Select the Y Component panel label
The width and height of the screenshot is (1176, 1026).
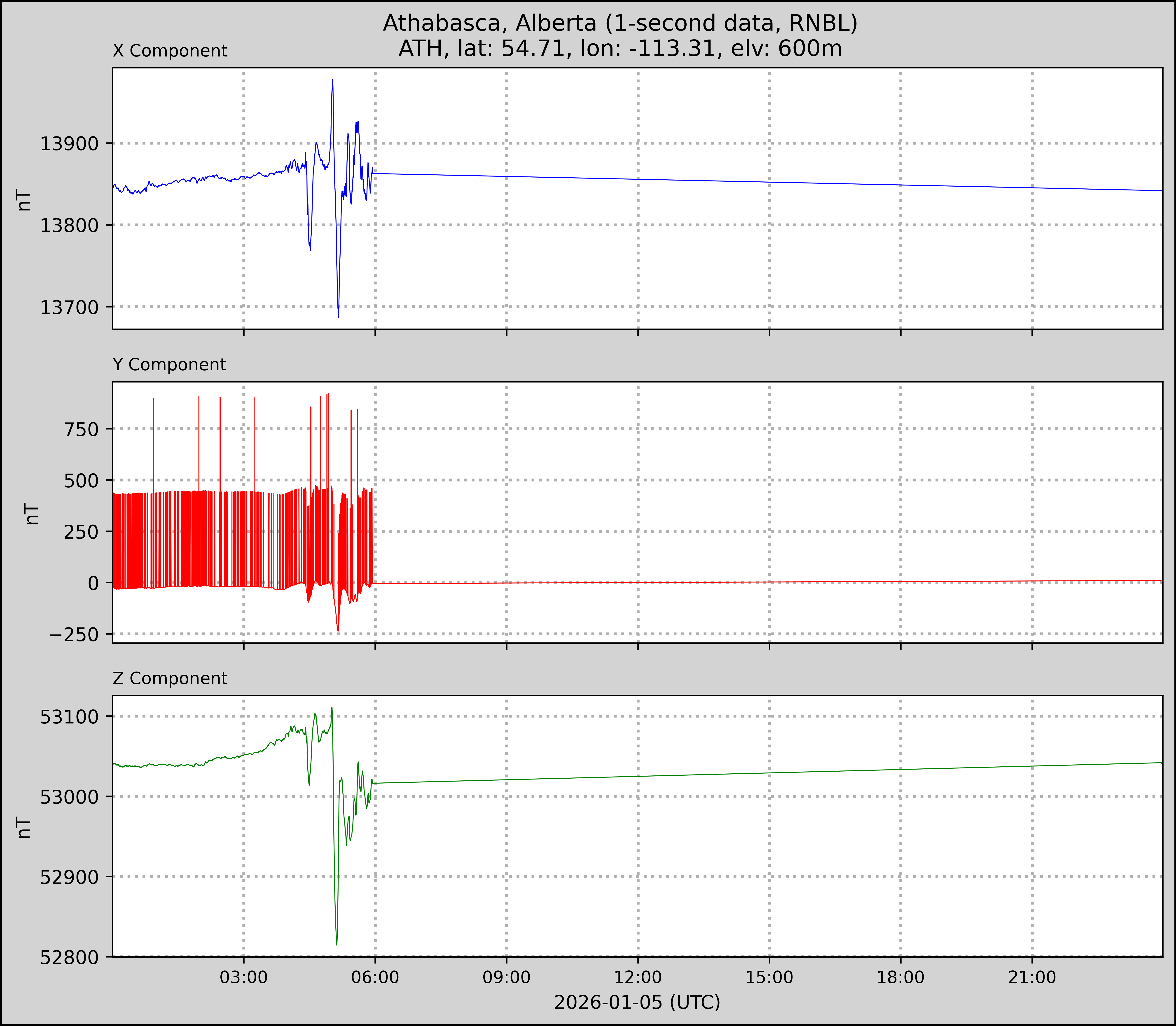(169, 365)
